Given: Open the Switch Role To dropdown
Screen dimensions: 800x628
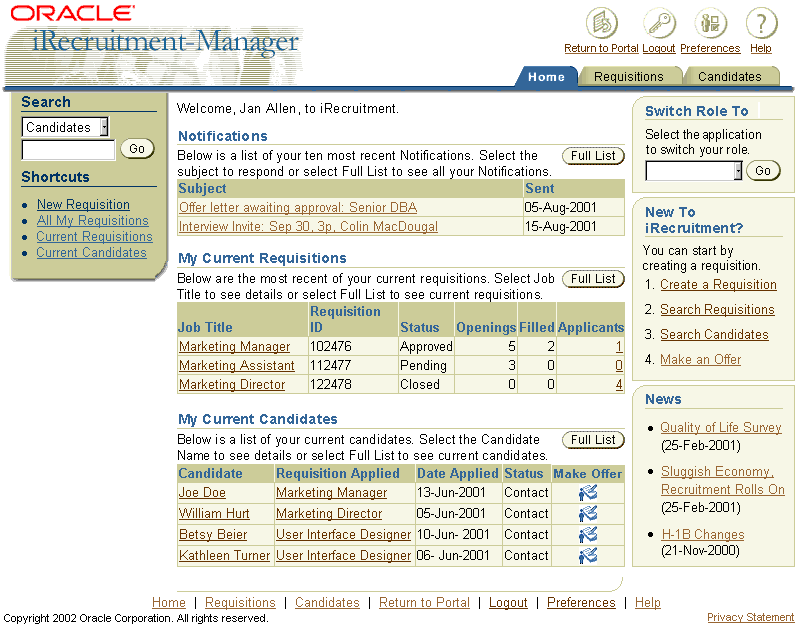Looking at the screenshot, I should [693, 171].
